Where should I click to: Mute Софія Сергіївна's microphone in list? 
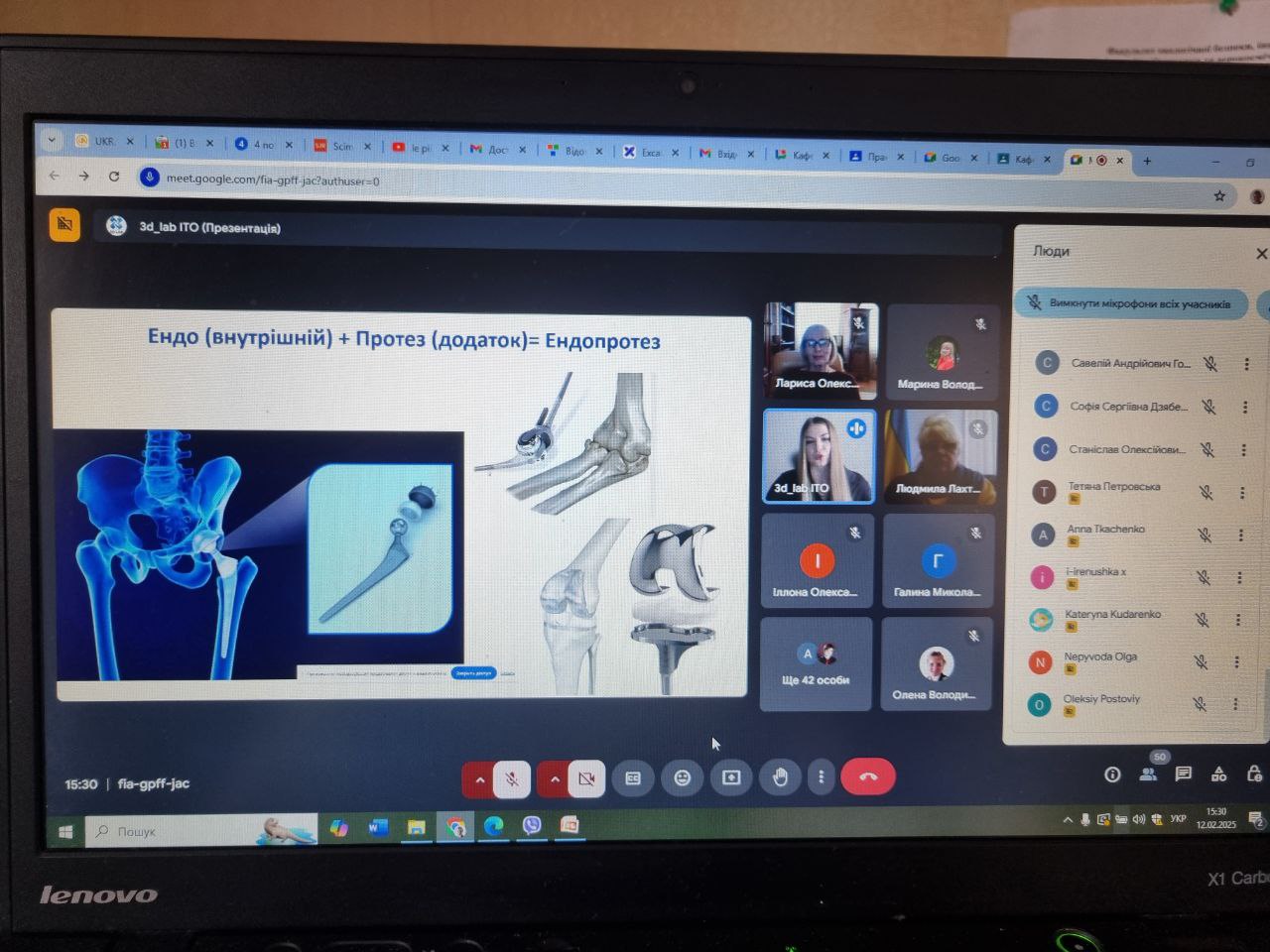coord(1208,407)
